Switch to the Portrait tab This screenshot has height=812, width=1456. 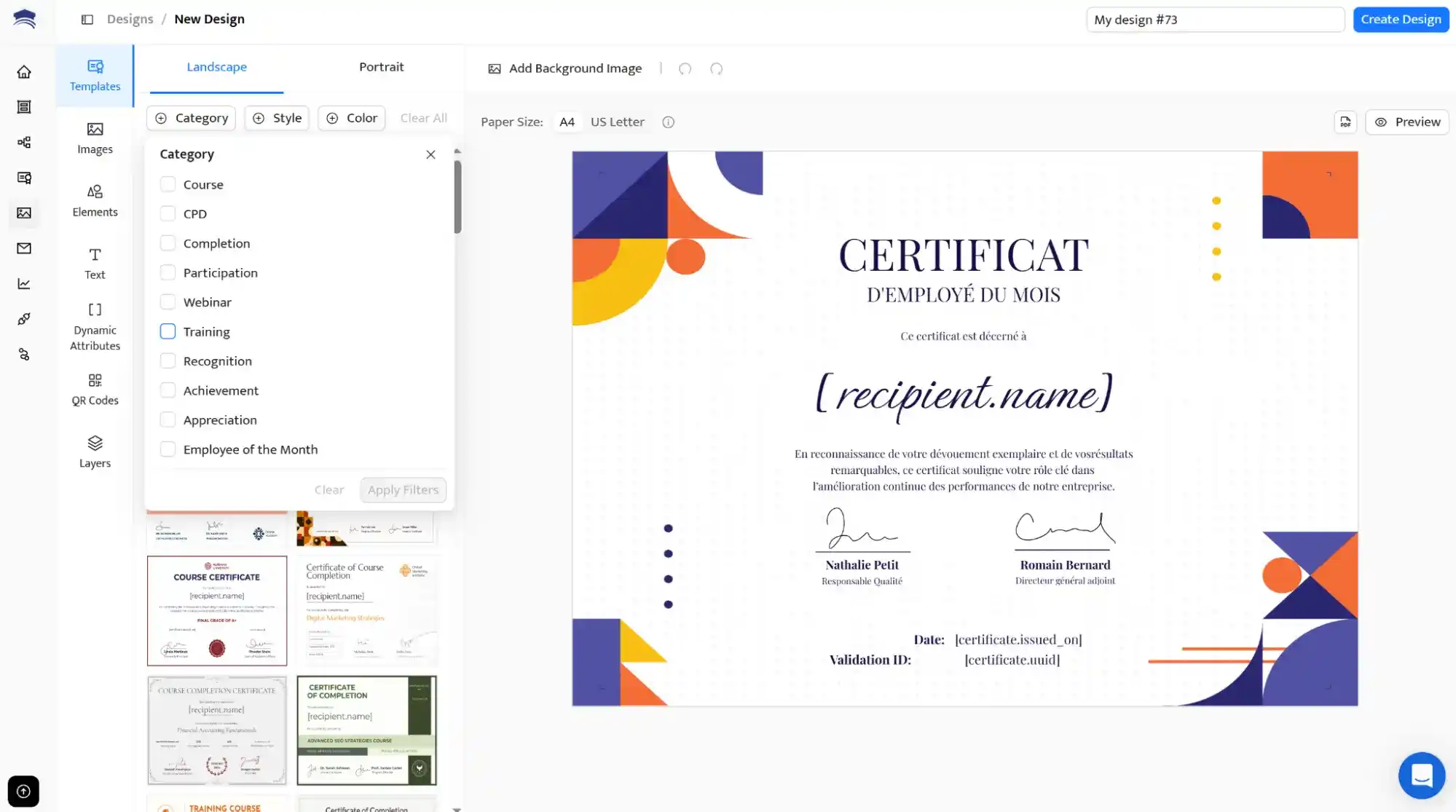coord(381,66)
